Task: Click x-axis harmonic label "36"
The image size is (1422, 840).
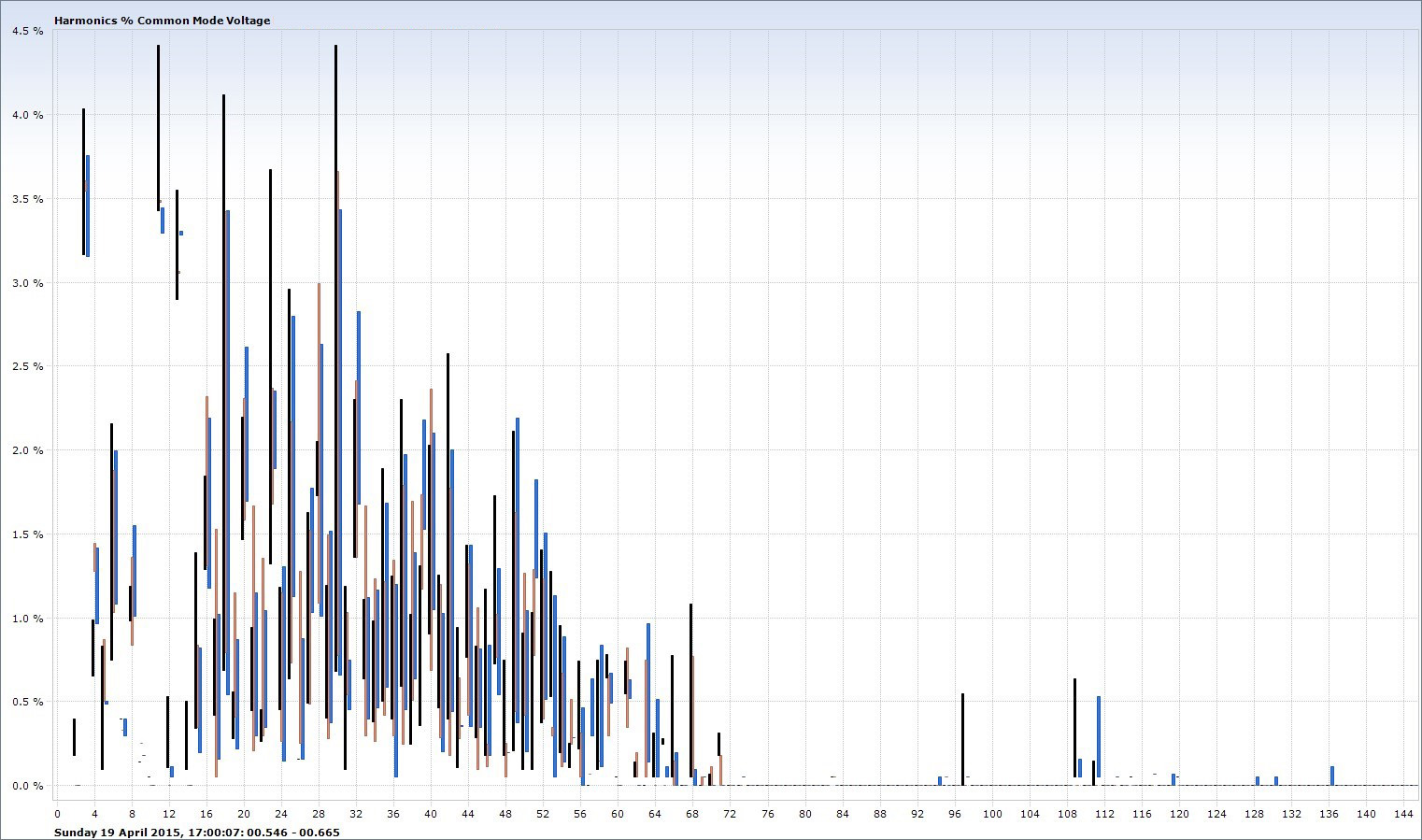Action: point(393,814)
